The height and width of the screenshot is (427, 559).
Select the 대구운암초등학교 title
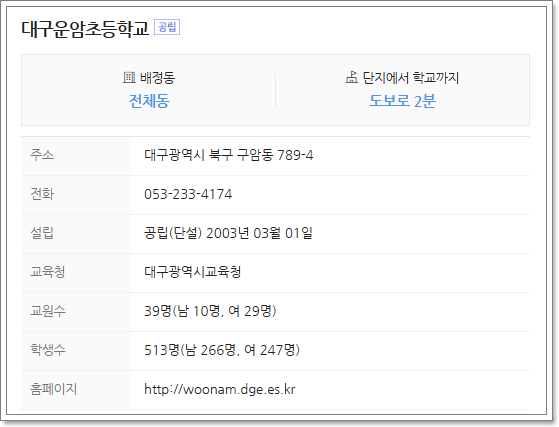coord(85,29)
